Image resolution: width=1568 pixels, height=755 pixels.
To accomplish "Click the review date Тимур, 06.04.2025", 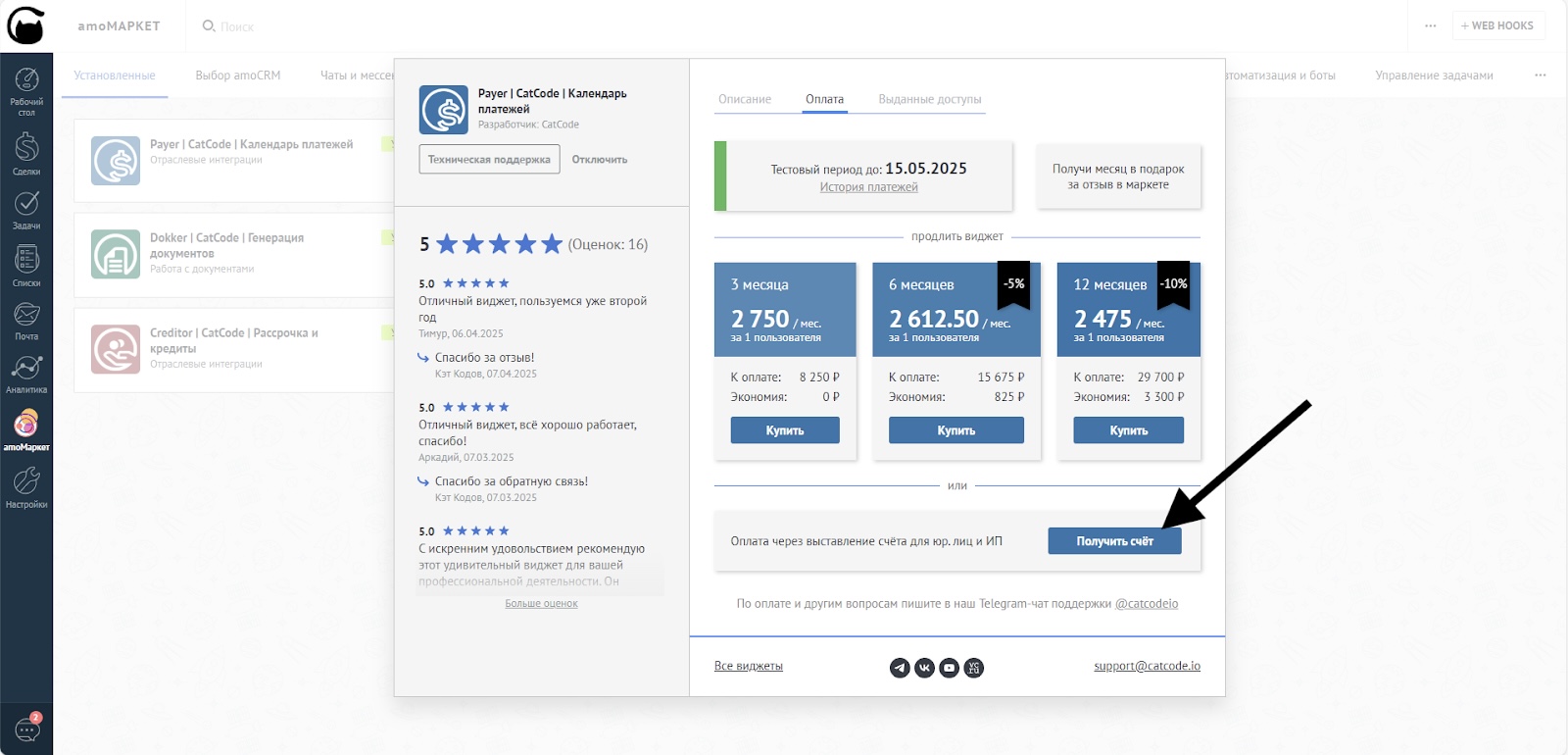I will 461,333.
